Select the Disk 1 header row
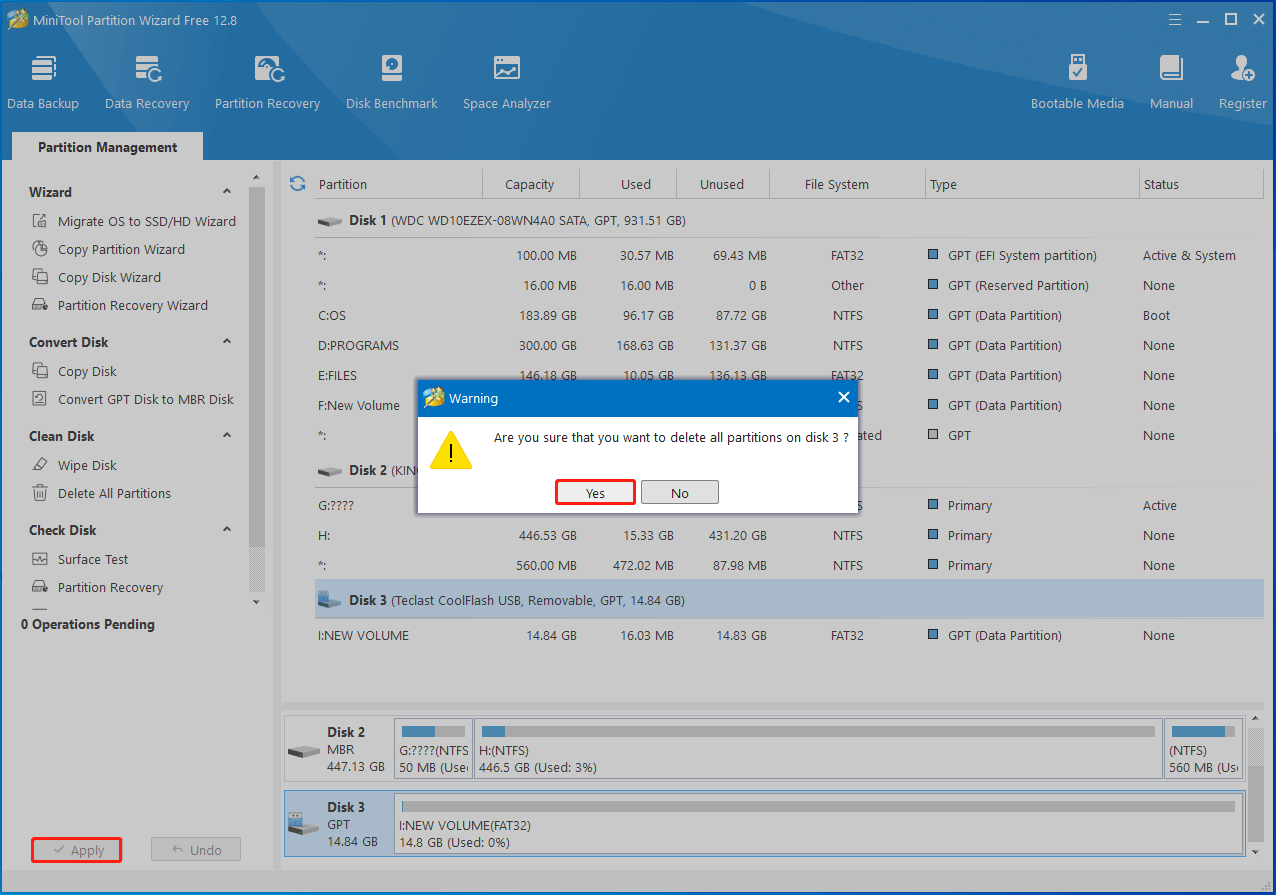Image resolution: width=1276 pixels, height=895 pixels. 789,220
